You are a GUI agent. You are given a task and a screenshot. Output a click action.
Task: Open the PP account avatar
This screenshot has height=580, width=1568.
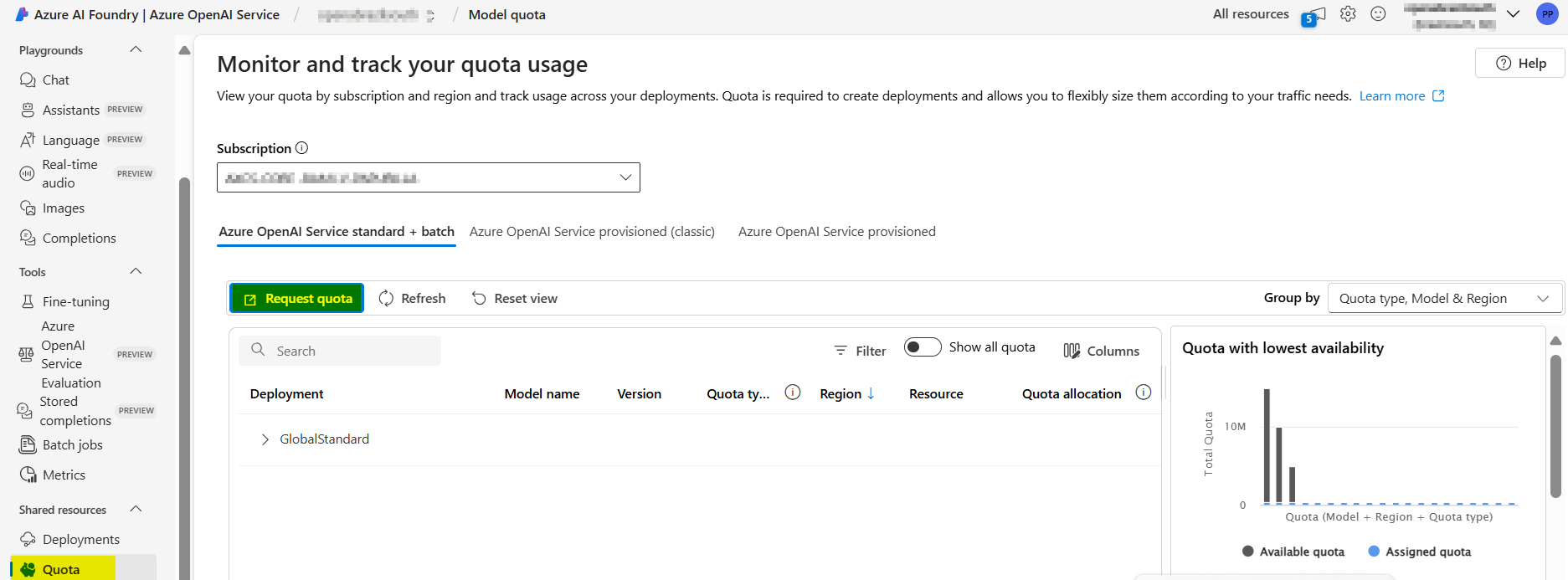tap(1547, 13)
